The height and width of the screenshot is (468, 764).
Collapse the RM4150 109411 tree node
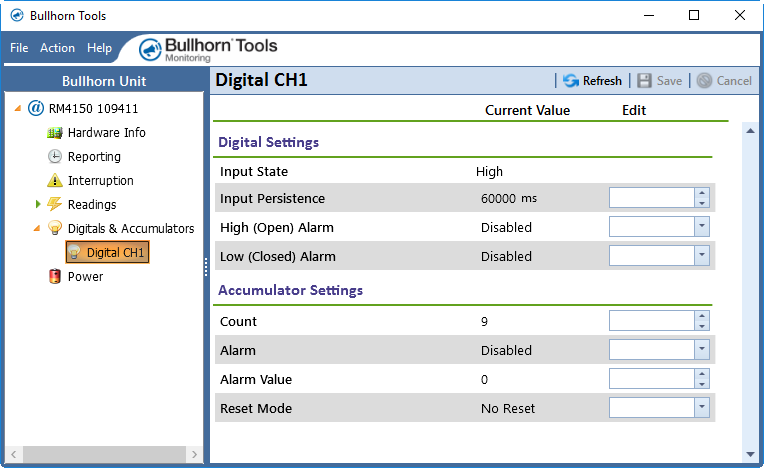pos(18,108)
